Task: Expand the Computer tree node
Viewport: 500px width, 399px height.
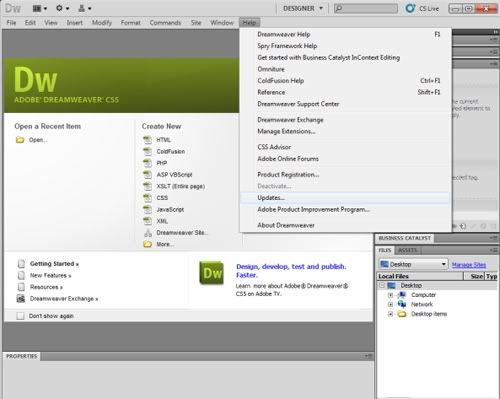Action: coord(390,295)
